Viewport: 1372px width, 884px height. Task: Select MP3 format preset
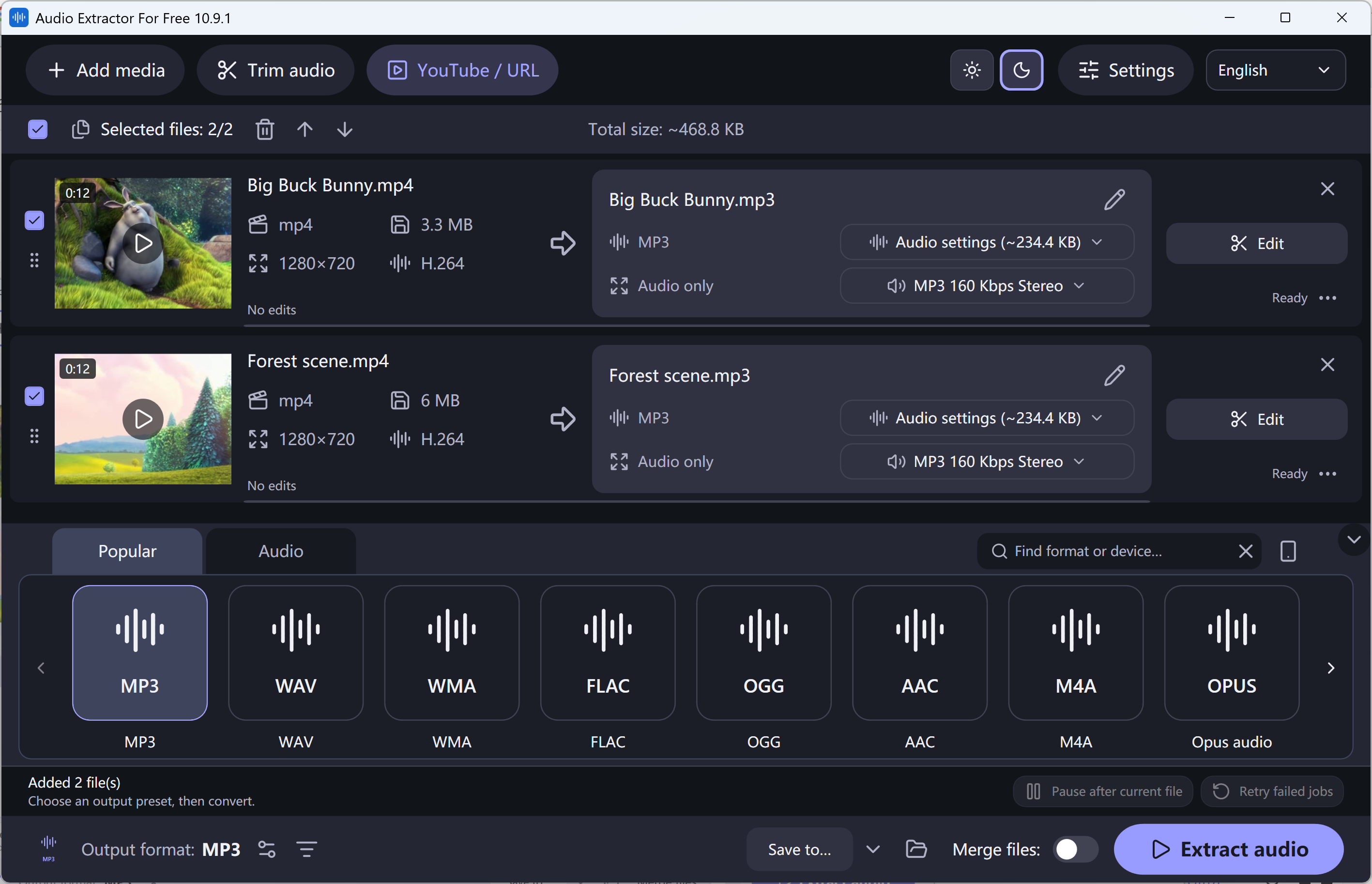coord(140,652)
